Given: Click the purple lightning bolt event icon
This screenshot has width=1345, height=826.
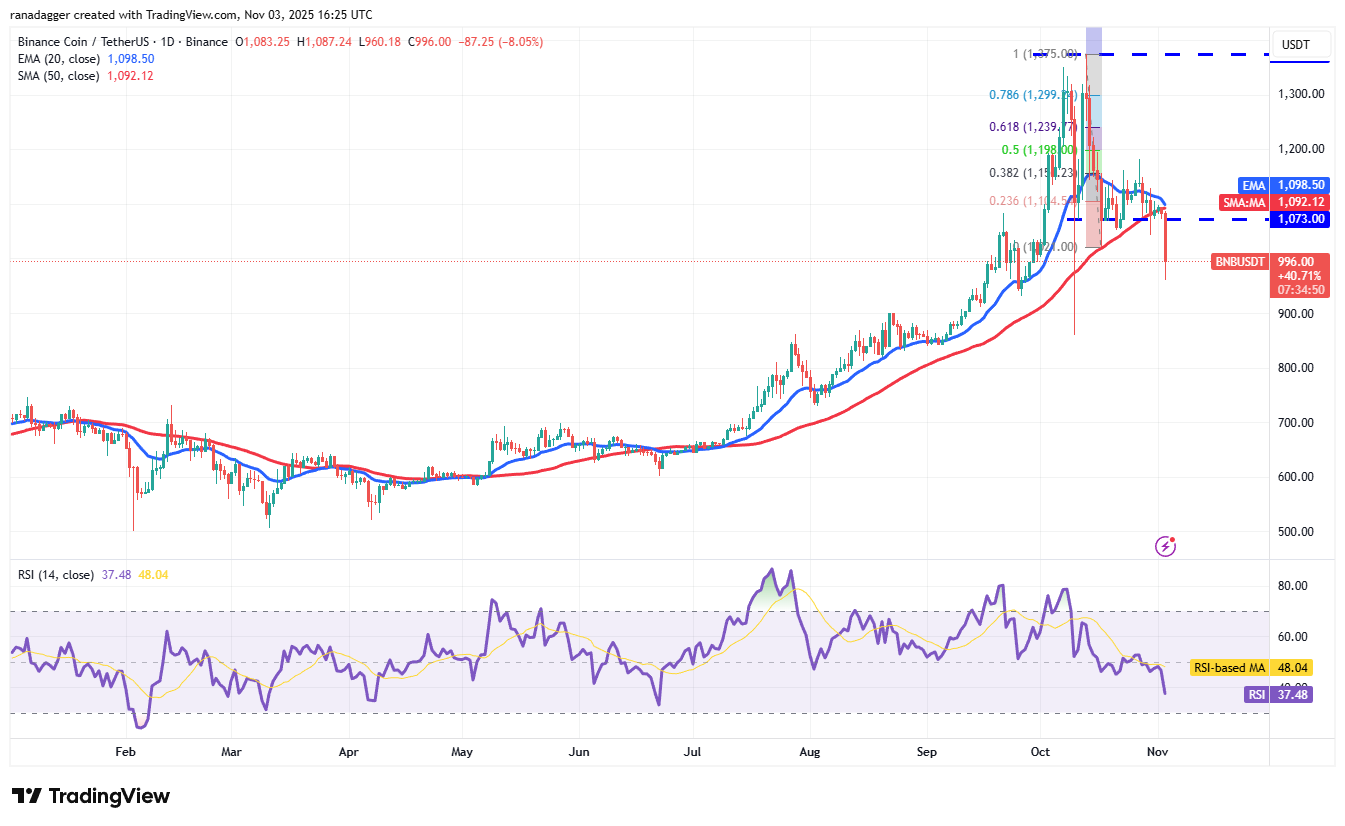Looking at the screenshot, I should click(1165, 546).
